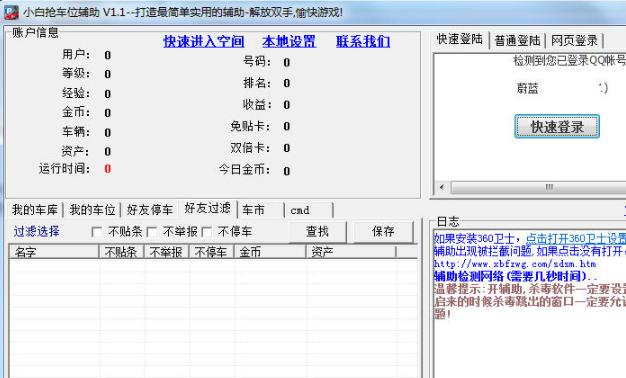
Task: Sort by the 名字 column header
Action: [x=54, y=252]
